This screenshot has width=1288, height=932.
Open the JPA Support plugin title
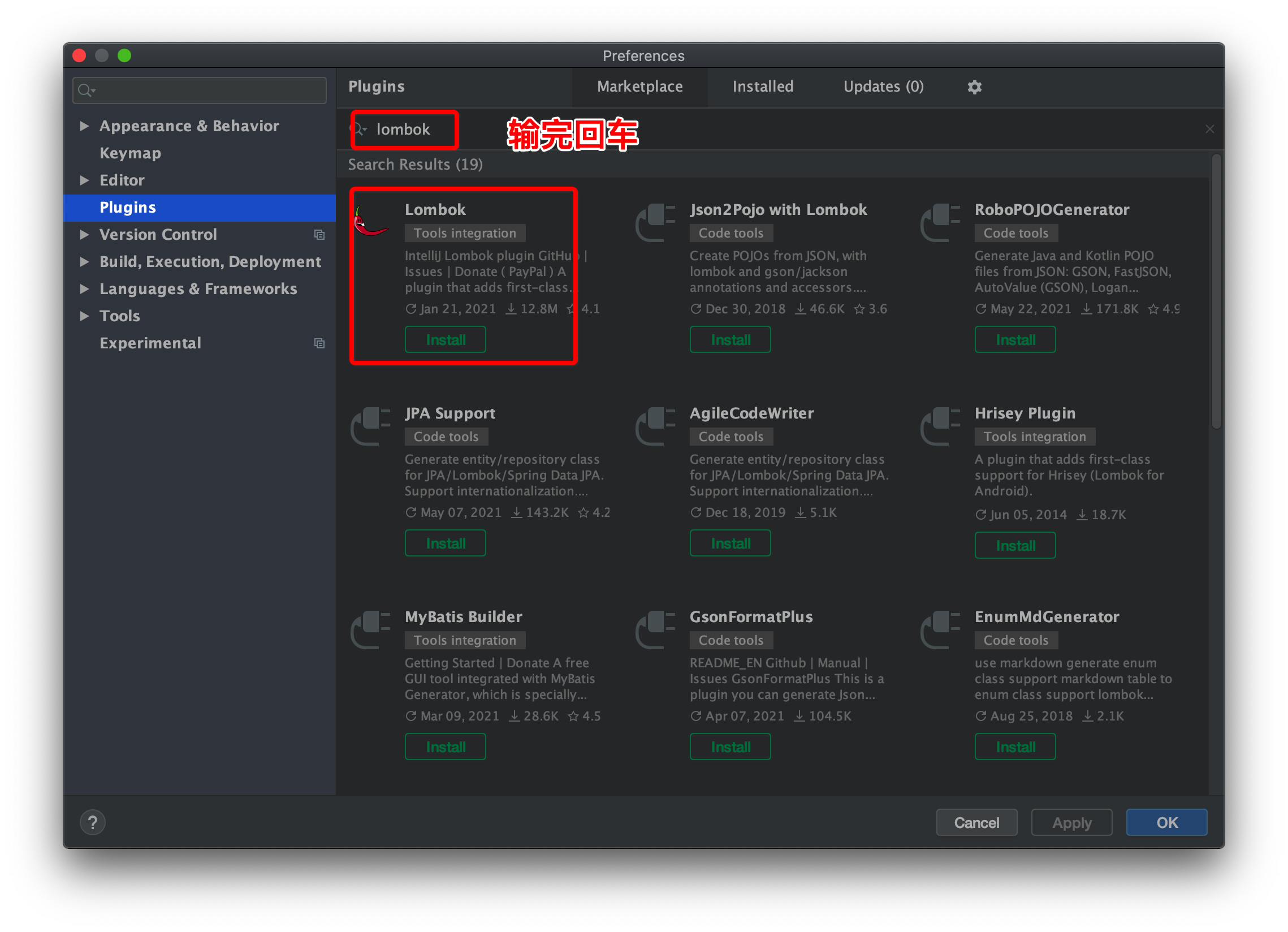(449, 413)
